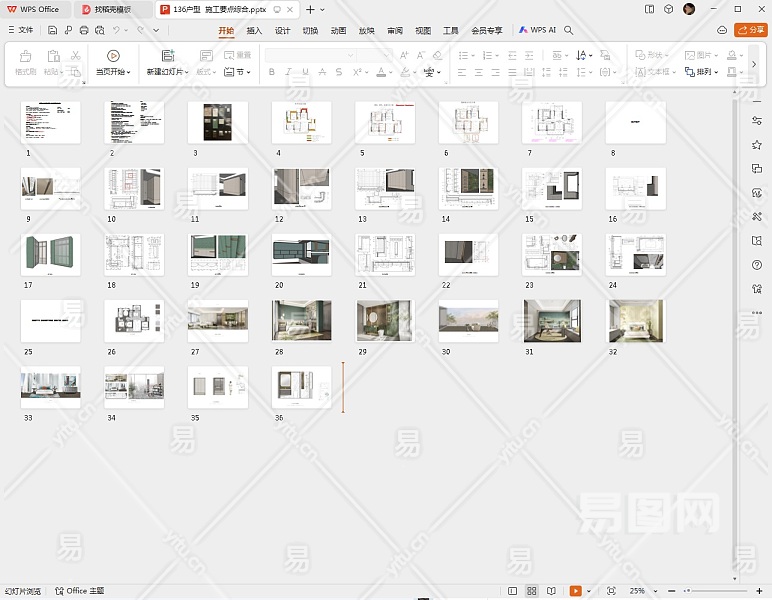Screen dimensions: 772x600
Task: Open the 插入 ribbon tab
Action: click(x=254, y=31)
